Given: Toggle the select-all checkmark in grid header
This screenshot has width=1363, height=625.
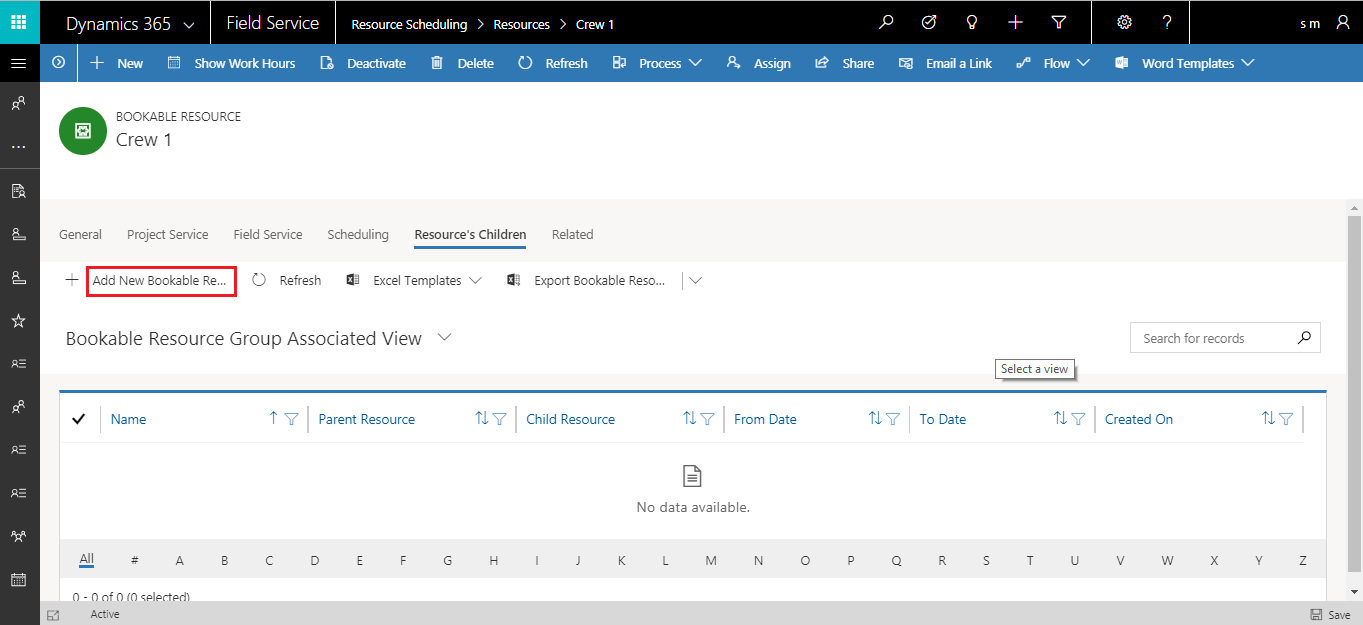Looking at the screenshot, I should pos(79,419).
